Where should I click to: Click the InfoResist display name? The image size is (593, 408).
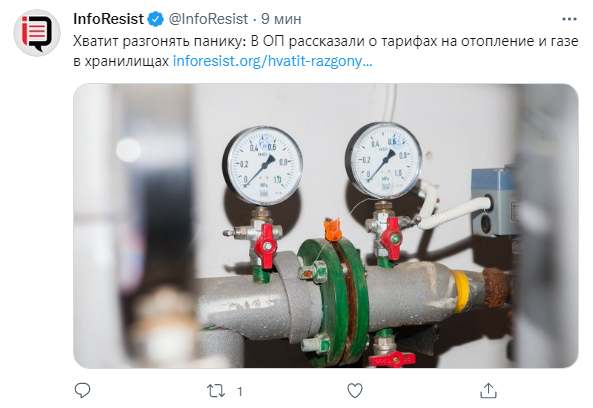tap(108, 19)
